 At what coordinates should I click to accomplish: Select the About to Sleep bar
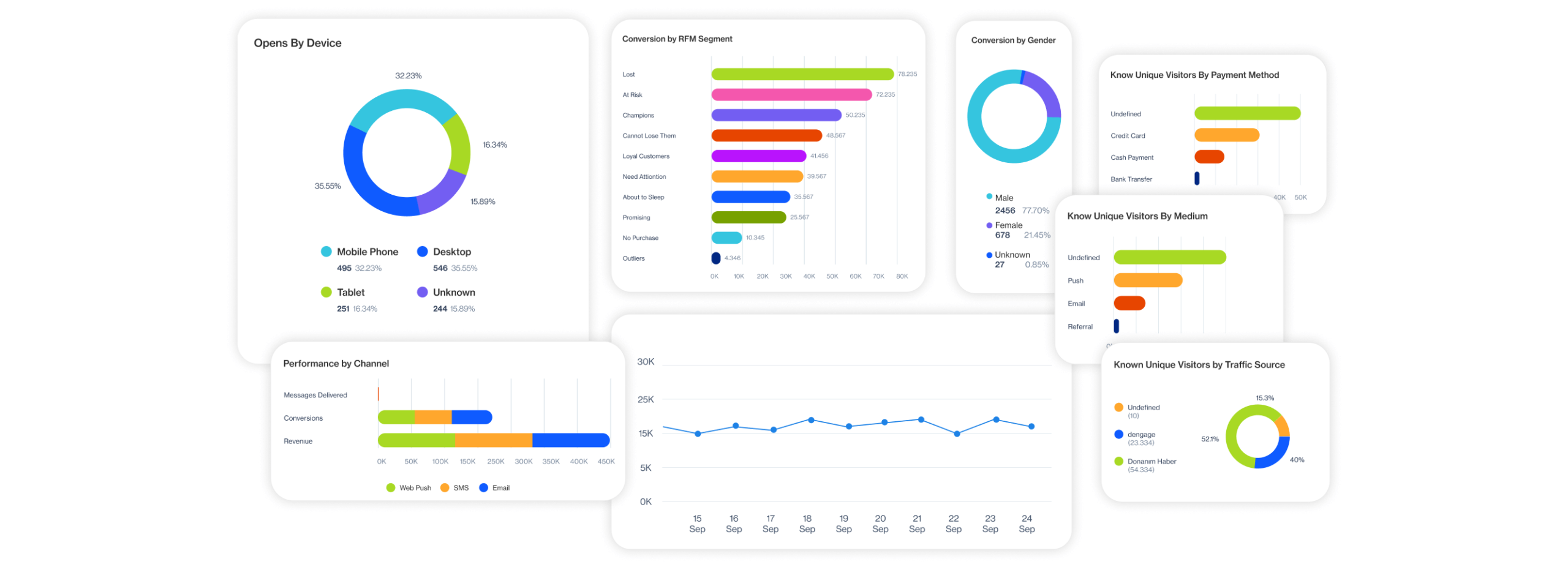click(x=750, y=197)
